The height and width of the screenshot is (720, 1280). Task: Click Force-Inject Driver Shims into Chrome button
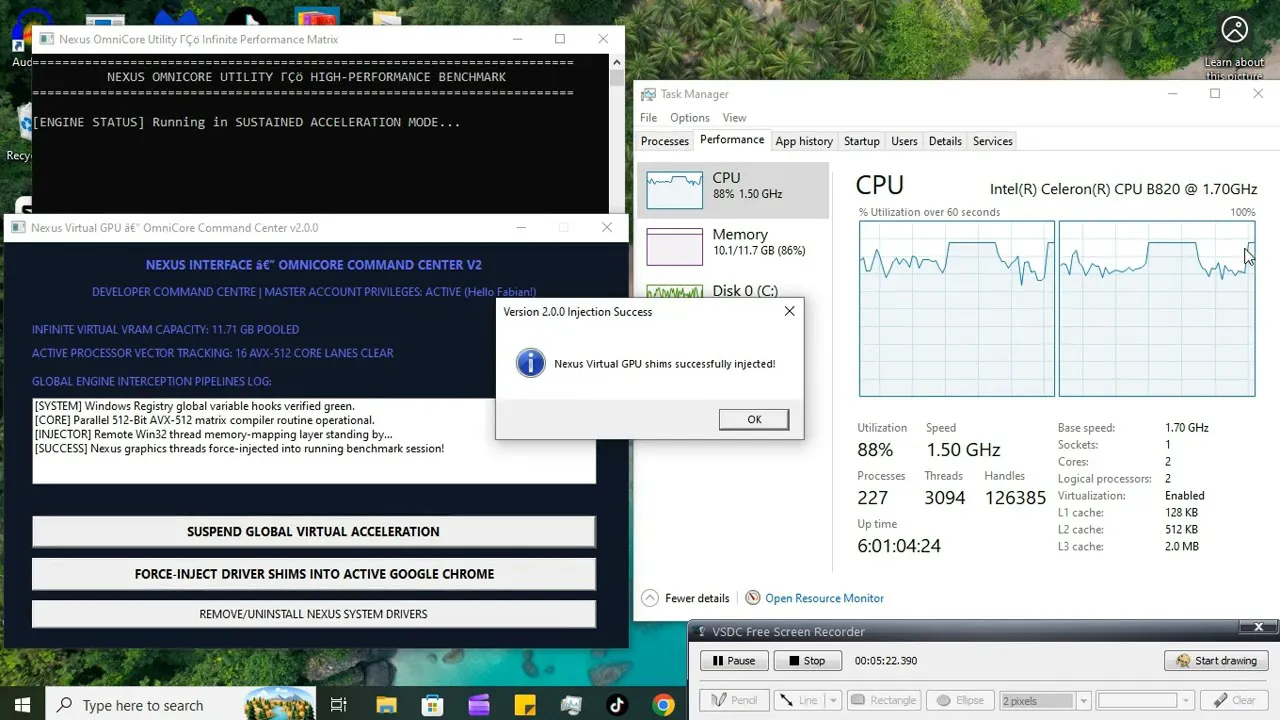313,574
